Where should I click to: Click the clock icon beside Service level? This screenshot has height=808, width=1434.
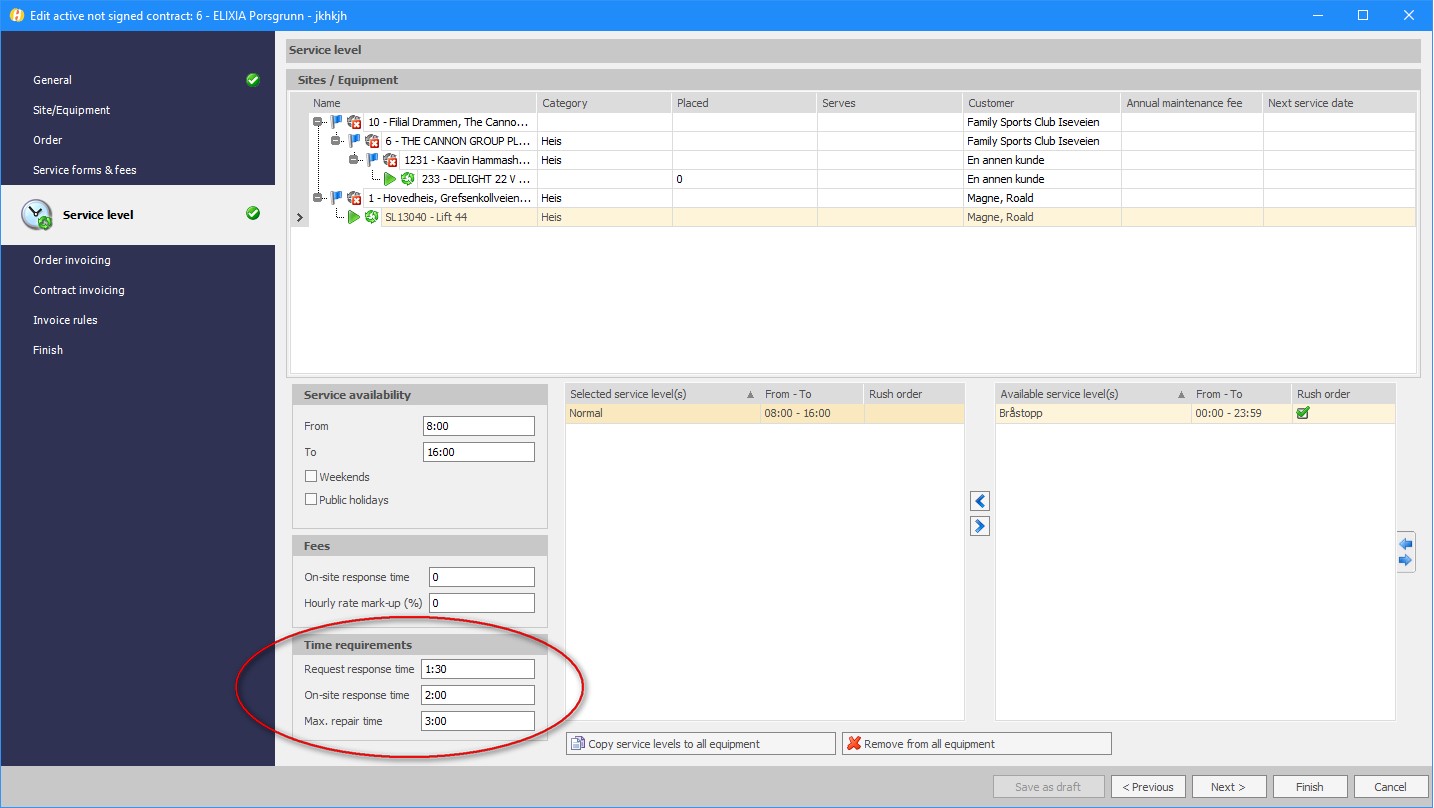pos(37,214)
